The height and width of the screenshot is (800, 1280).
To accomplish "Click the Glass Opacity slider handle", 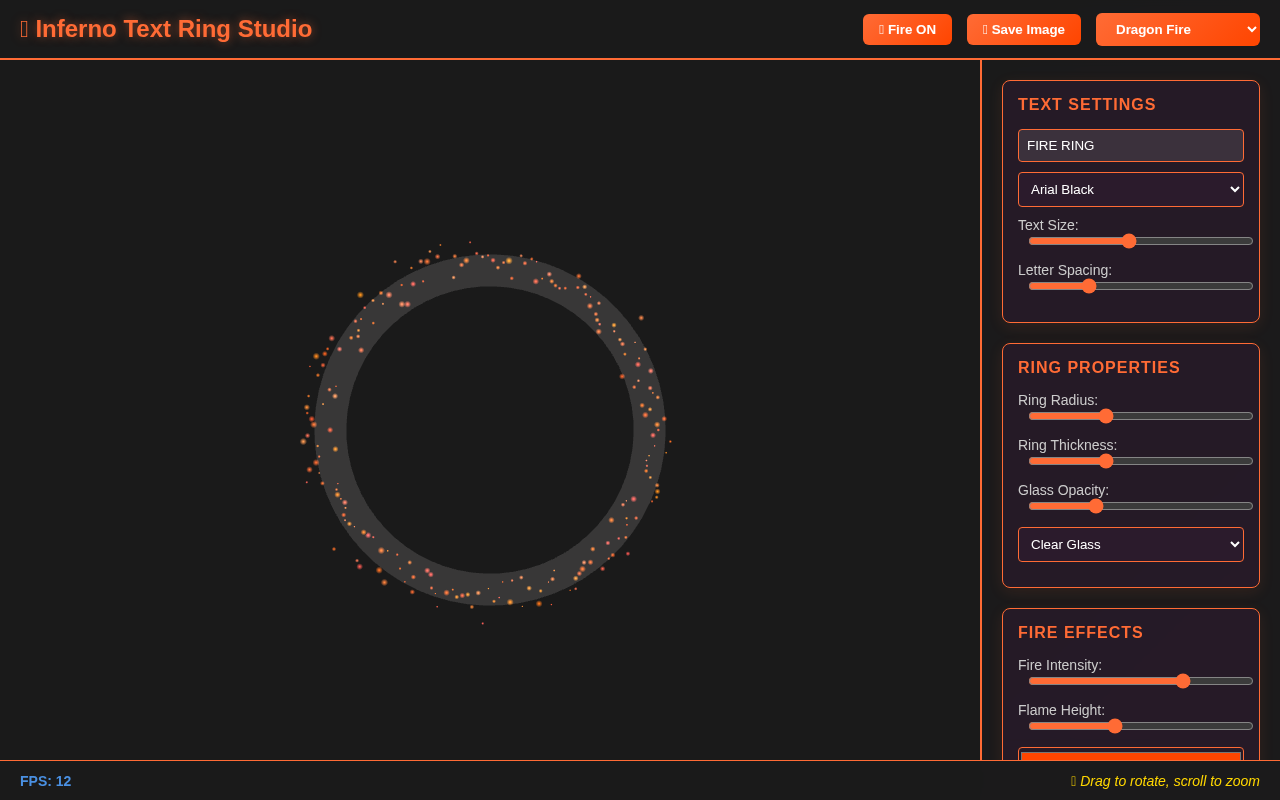I will pos(1095,505).
